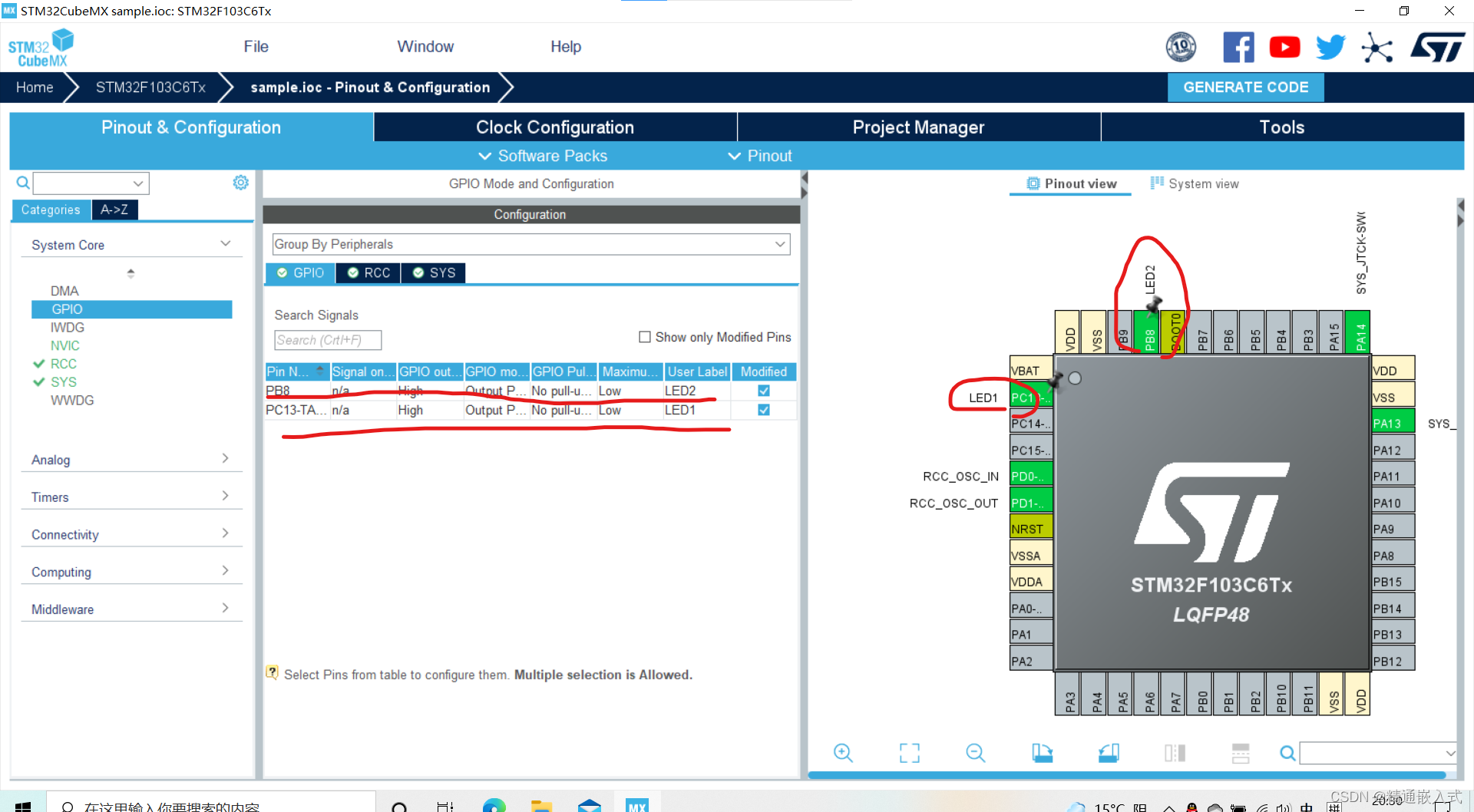The image size is (1474, 812).
Task: Open the Pinout dropdown menu
Action: [x=760, y=156]
